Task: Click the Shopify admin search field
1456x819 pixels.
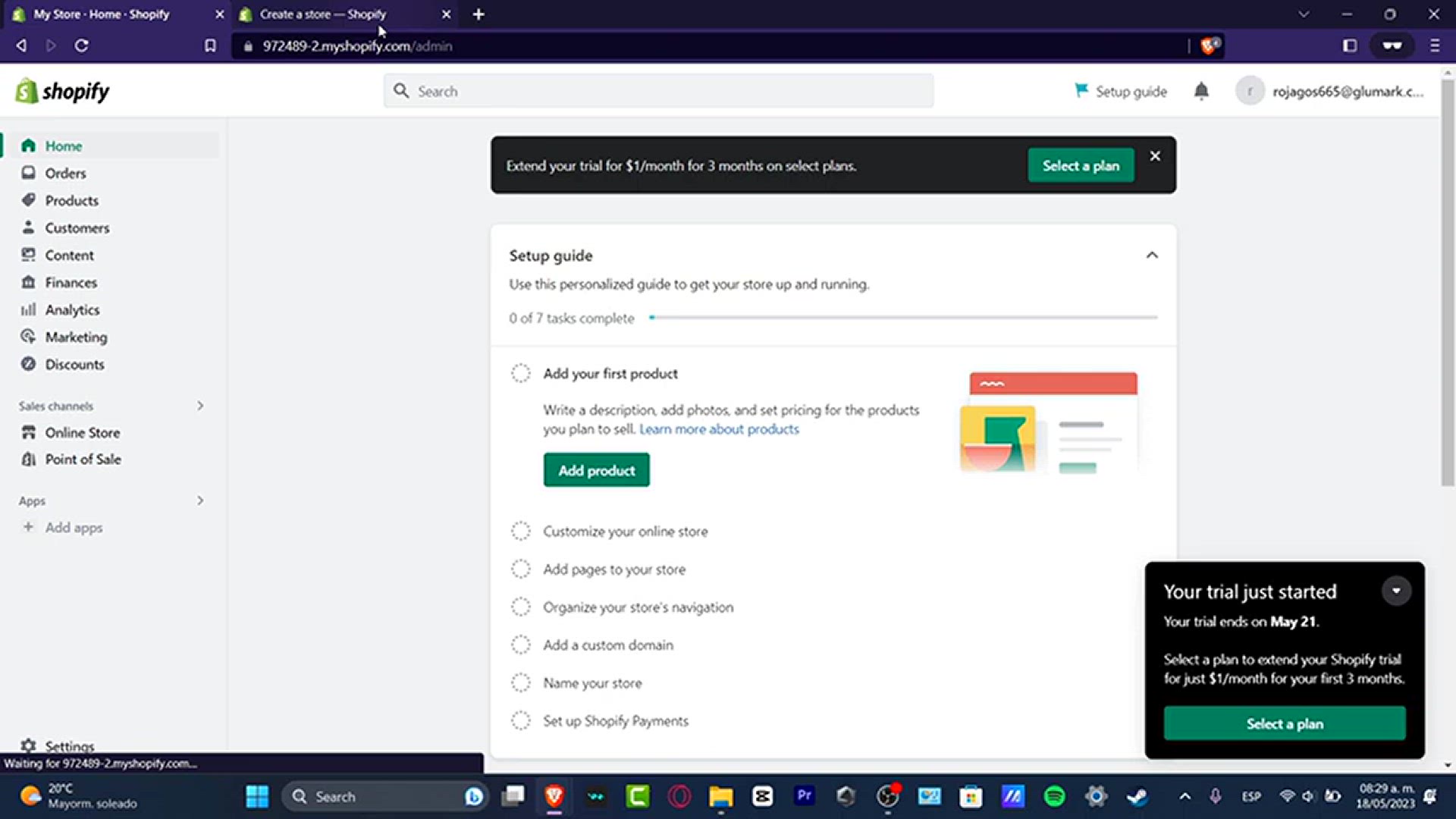Action: [x=658, y=91]
